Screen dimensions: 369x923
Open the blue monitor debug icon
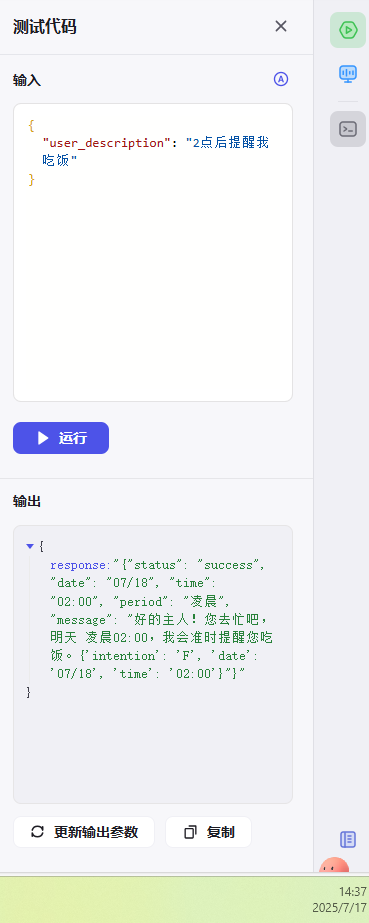click(348, 74)
